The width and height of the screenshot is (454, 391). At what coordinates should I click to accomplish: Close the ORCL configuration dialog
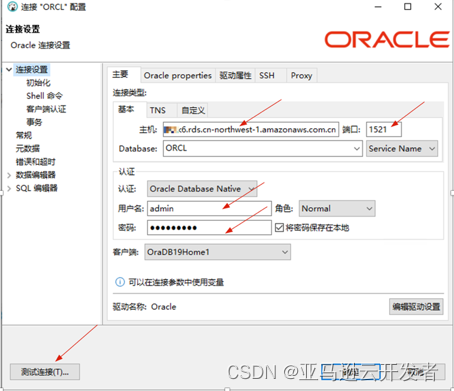pos(438,7)
